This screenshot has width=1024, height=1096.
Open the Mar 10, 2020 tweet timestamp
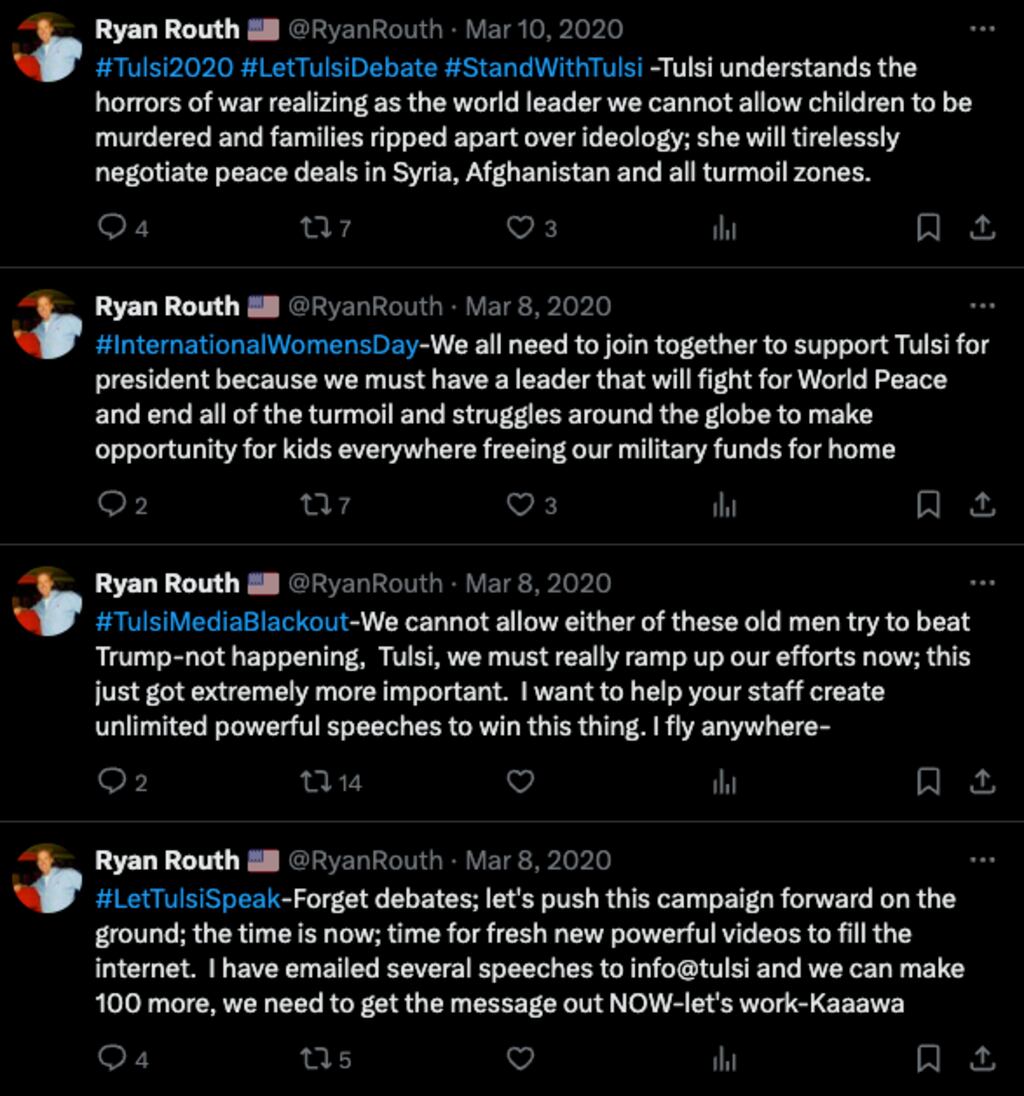(544, 30)
